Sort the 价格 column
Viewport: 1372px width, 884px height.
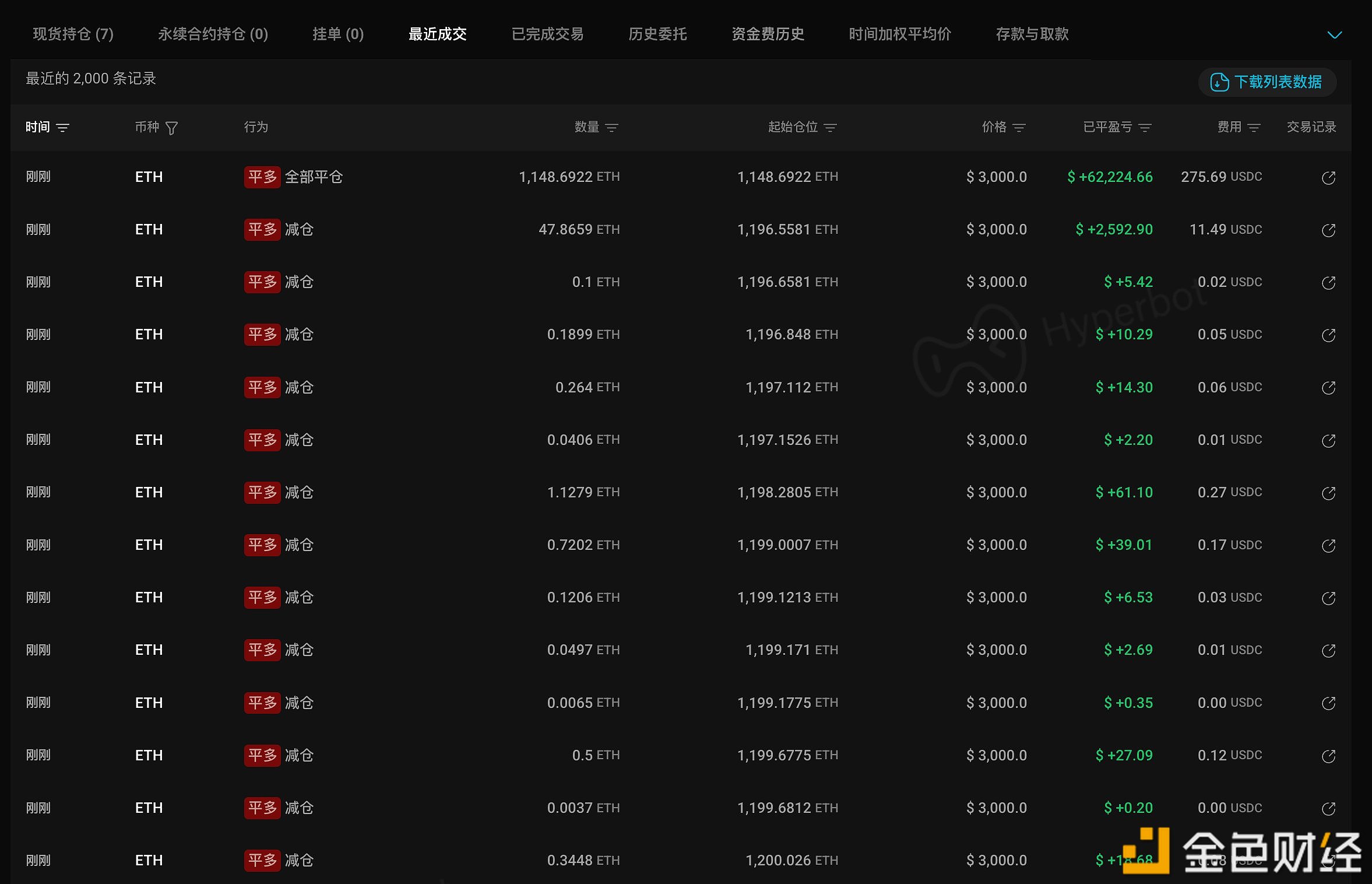click(1019, 128)
